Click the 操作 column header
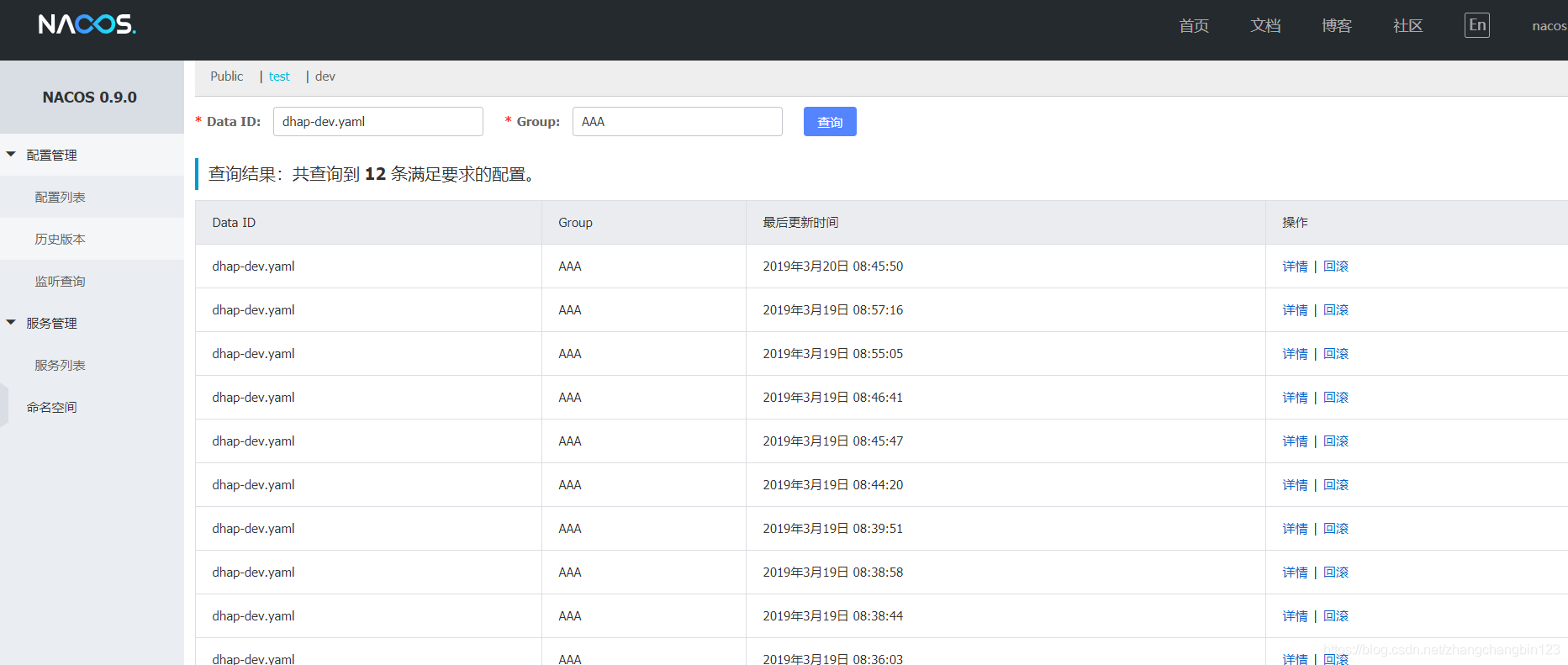Screen dimensions: 1568x665 [x=1295, y=223]
